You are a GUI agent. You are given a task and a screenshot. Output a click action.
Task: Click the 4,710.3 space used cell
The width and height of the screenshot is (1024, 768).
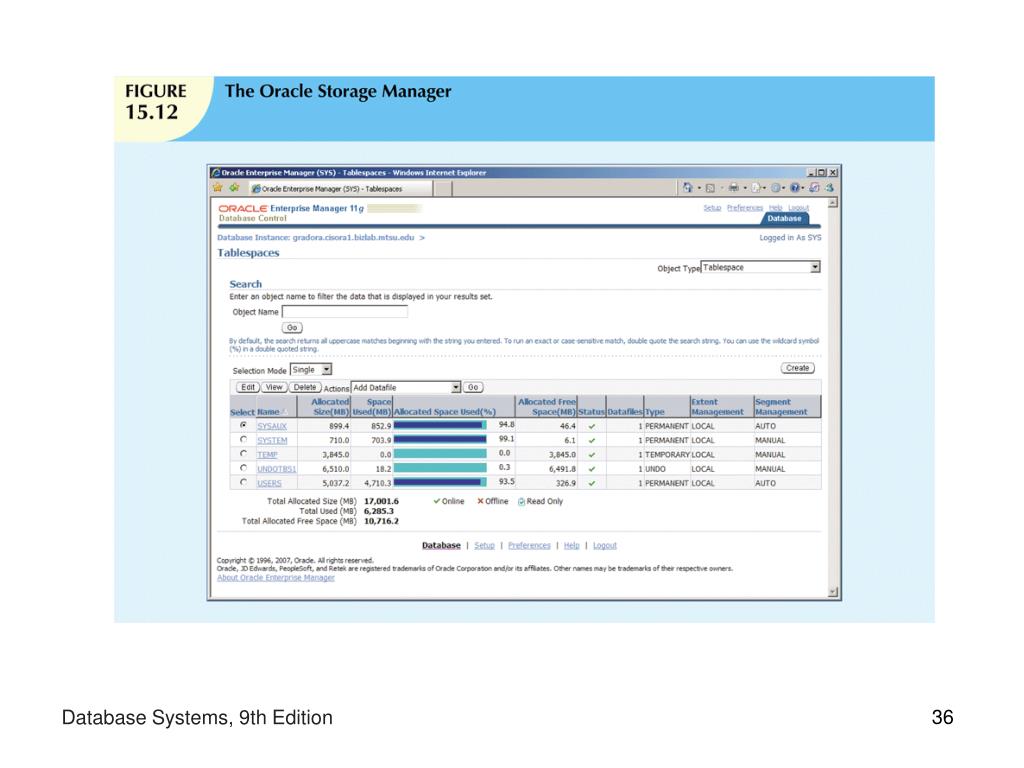point(377,484)
